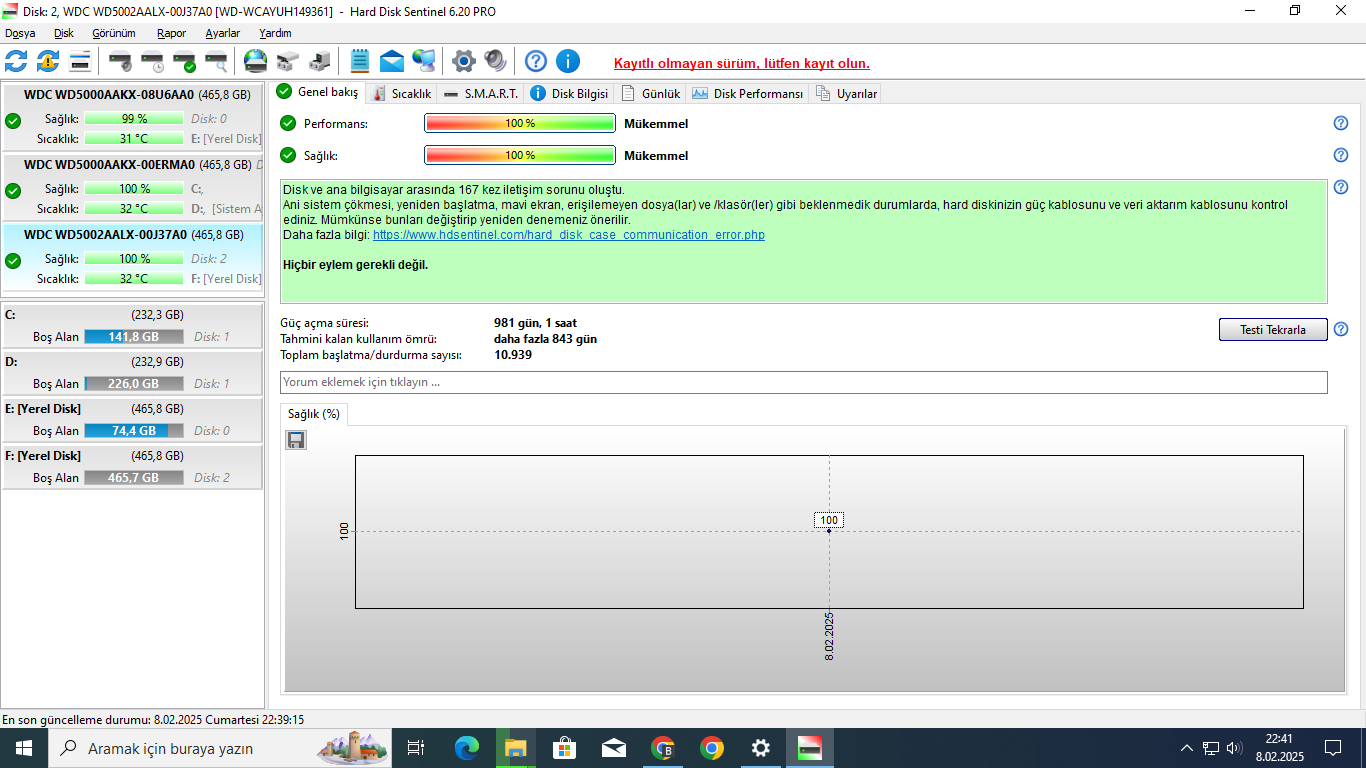Open the Disk Bilgisi tab
Viewport: 1366px width, 768px height.
pyautogui.click(x=569, y=93)
